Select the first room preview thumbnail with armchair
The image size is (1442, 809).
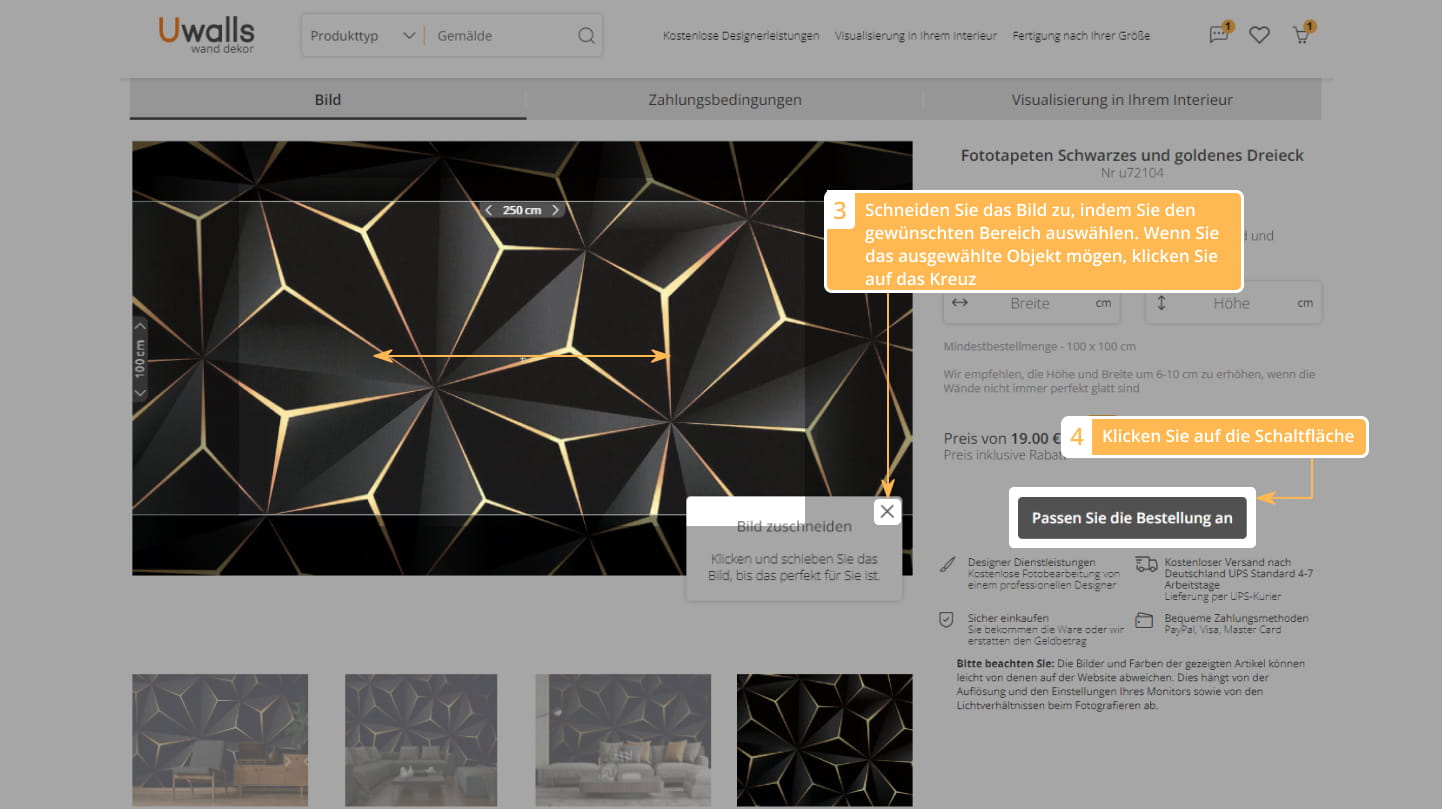220,740
